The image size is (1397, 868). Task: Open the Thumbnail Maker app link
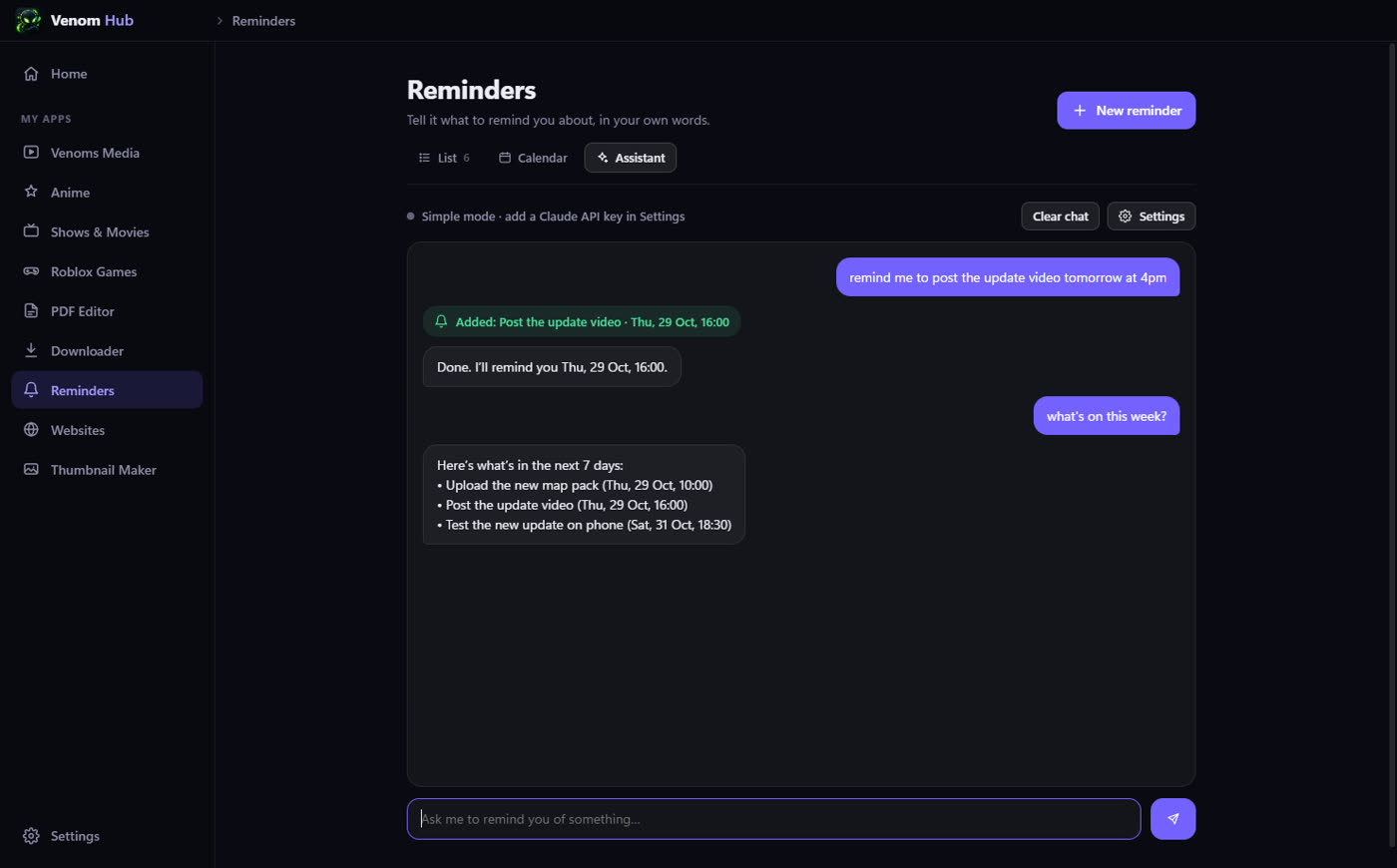click(107, 469)
